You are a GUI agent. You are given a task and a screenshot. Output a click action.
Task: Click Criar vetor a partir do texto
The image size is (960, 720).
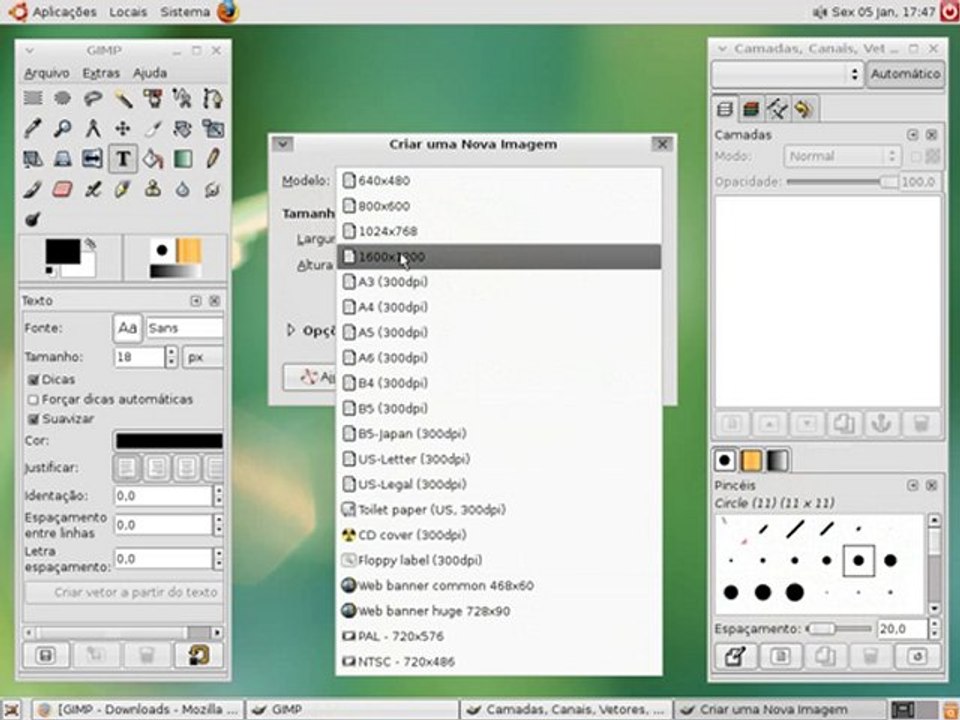pyautogui.click(x=122, y=593)
